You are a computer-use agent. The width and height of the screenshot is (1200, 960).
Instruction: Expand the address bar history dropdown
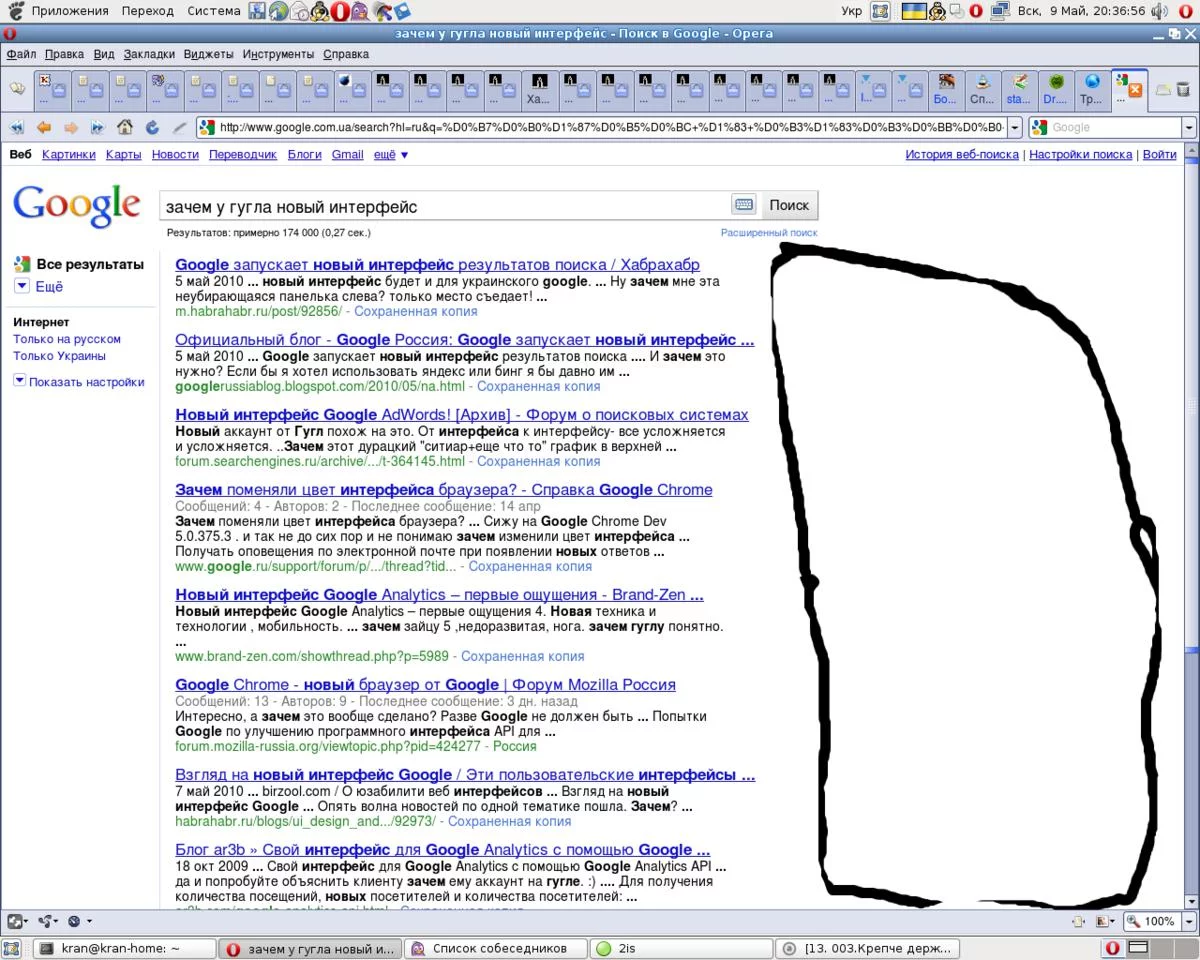point(1015,127)
